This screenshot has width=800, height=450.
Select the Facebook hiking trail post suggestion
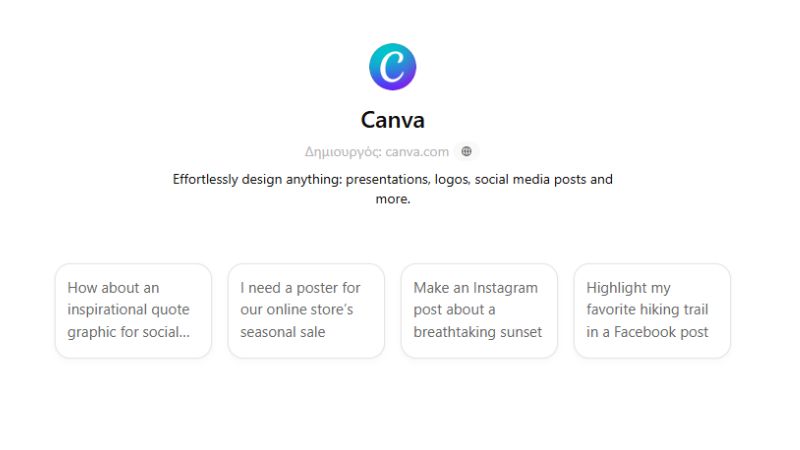tap(652, 311)
